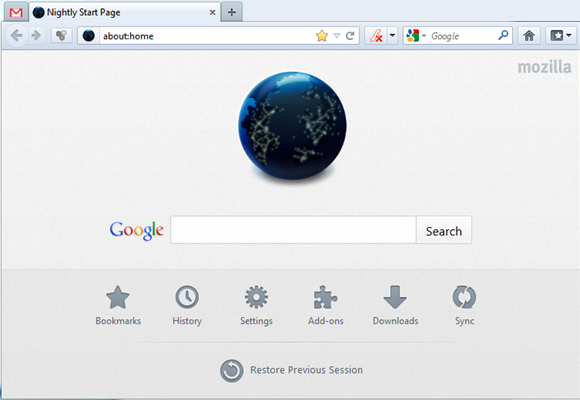This screenshot has width=580, height=400.
Task: Click the Search button
Action: click(x=444, y=230)
